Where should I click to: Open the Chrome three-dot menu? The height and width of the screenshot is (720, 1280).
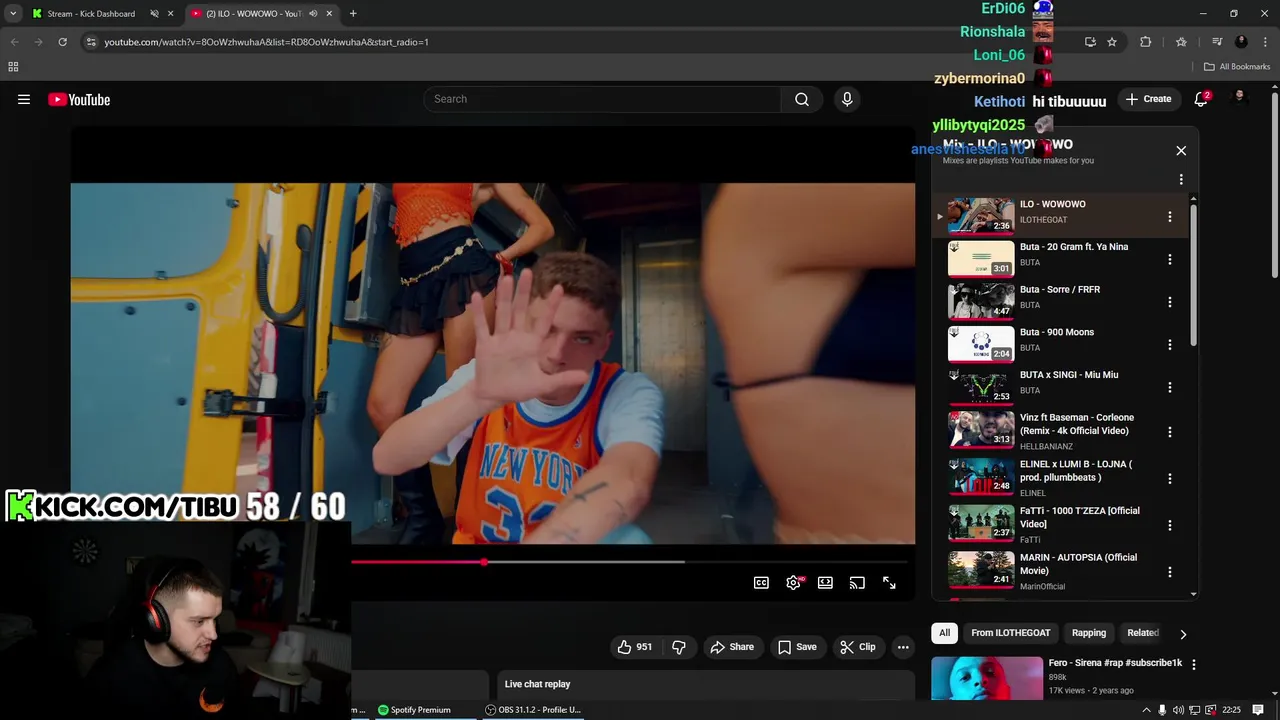1265,42
